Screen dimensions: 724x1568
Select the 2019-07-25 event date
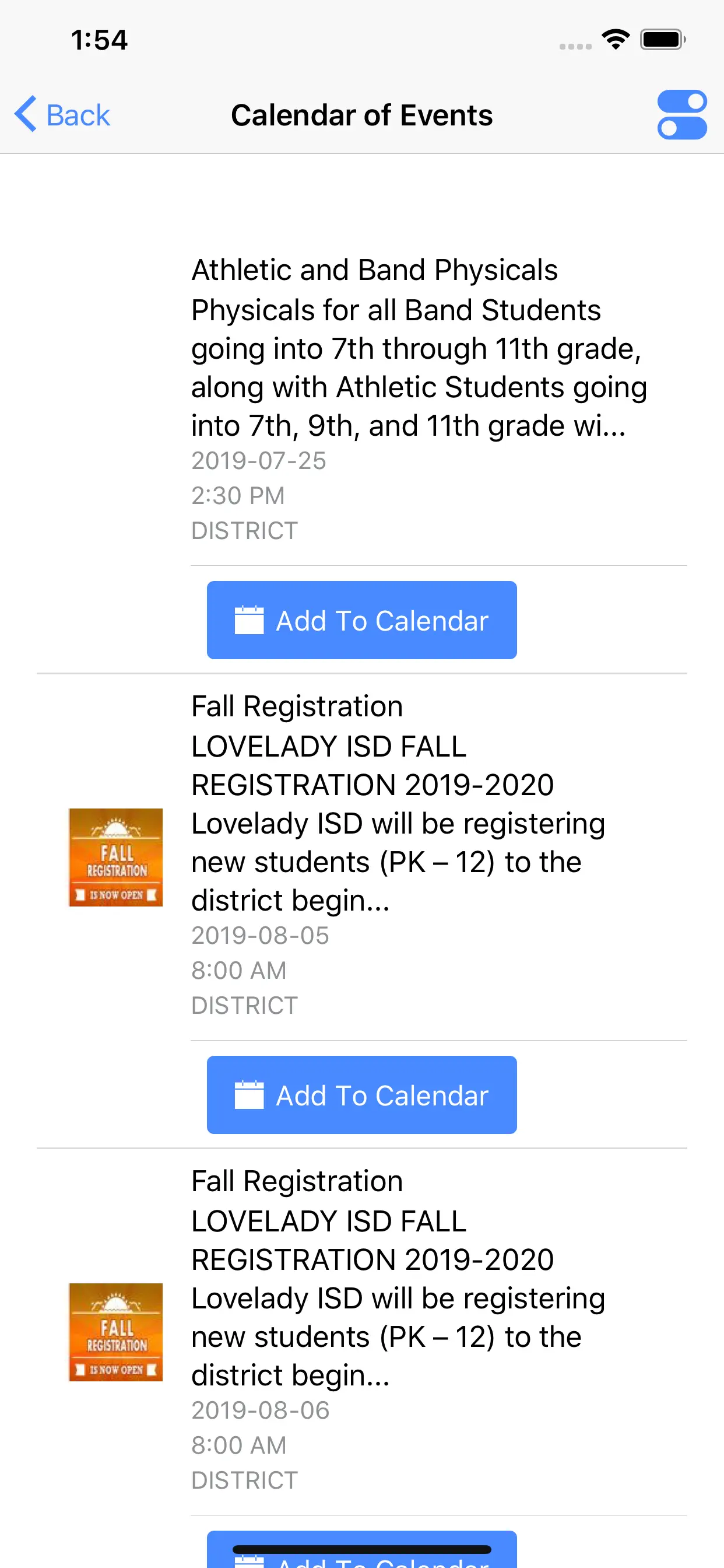tap(259, 461)
